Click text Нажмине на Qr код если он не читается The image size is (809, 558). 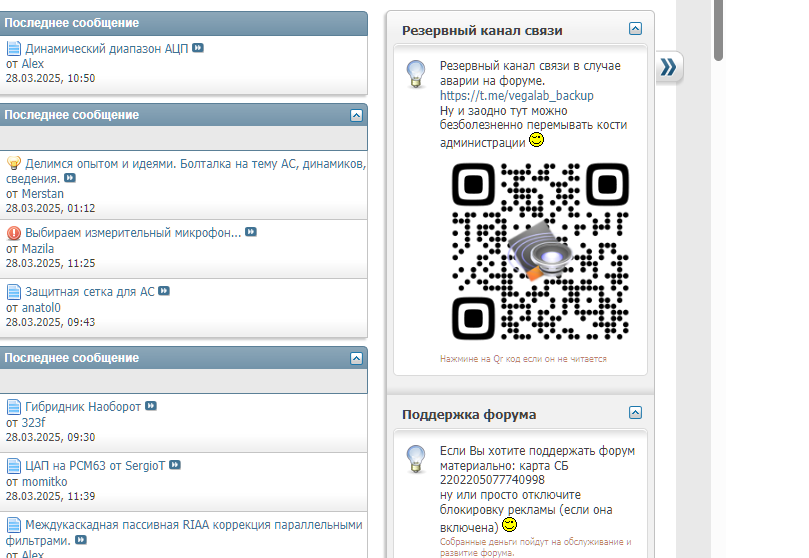click(523, 359)
